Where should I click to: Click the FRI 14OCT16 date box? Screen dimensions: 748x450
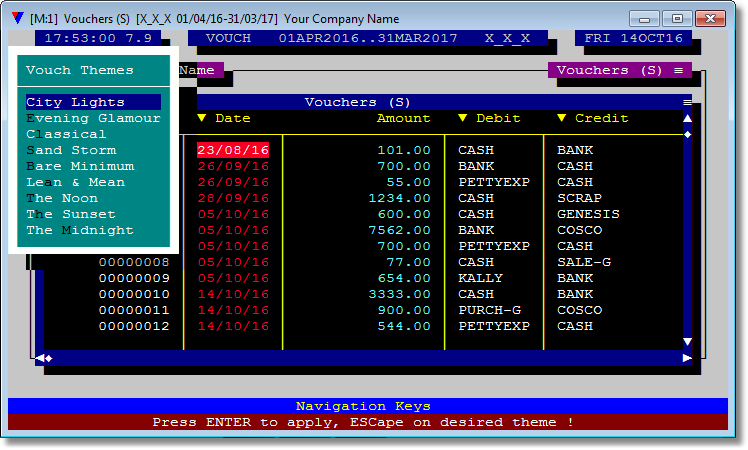[634, 38]
